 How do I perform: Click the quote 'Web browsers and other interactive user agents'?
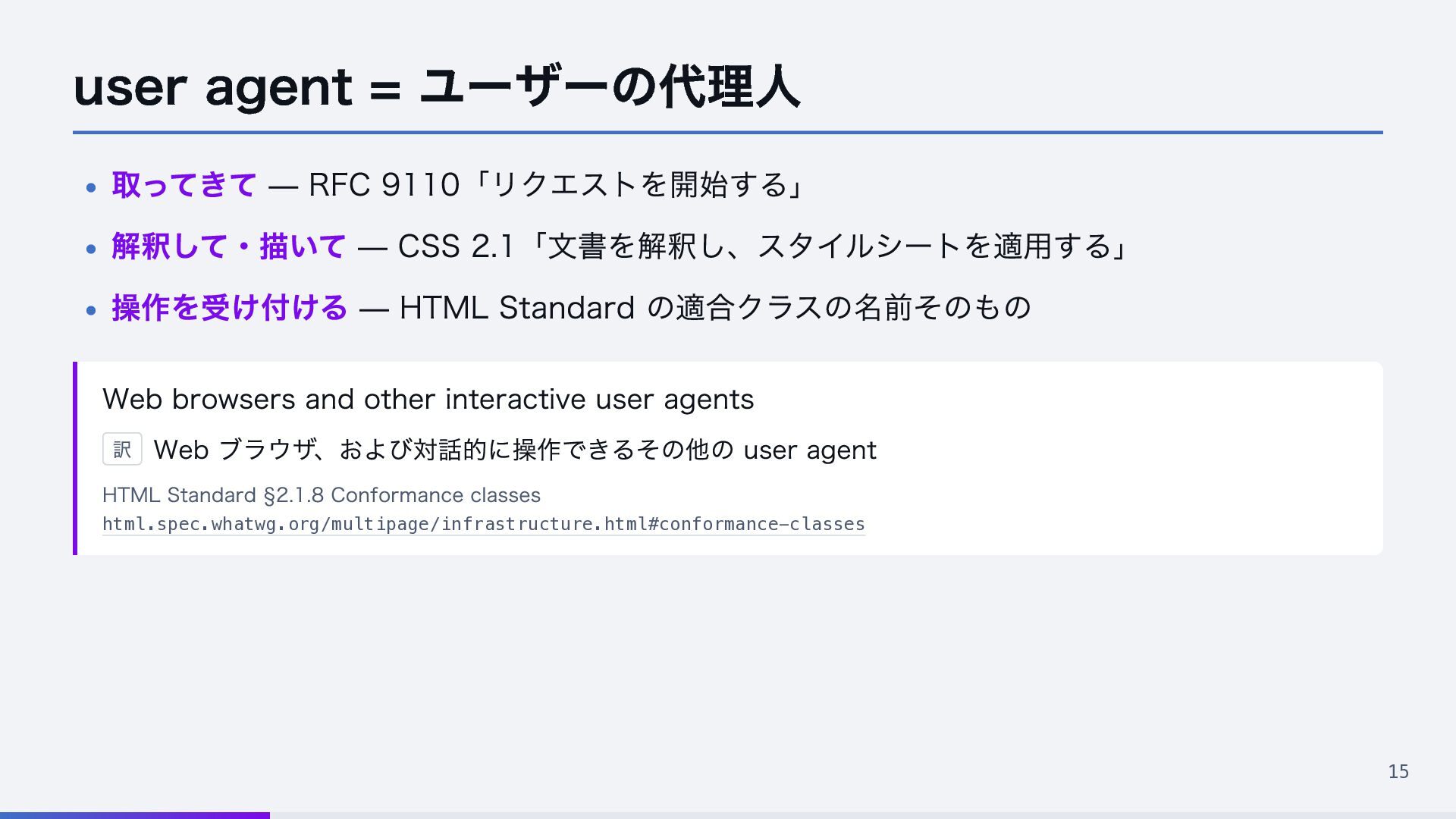pyautogui.click(x=428, y=400)
